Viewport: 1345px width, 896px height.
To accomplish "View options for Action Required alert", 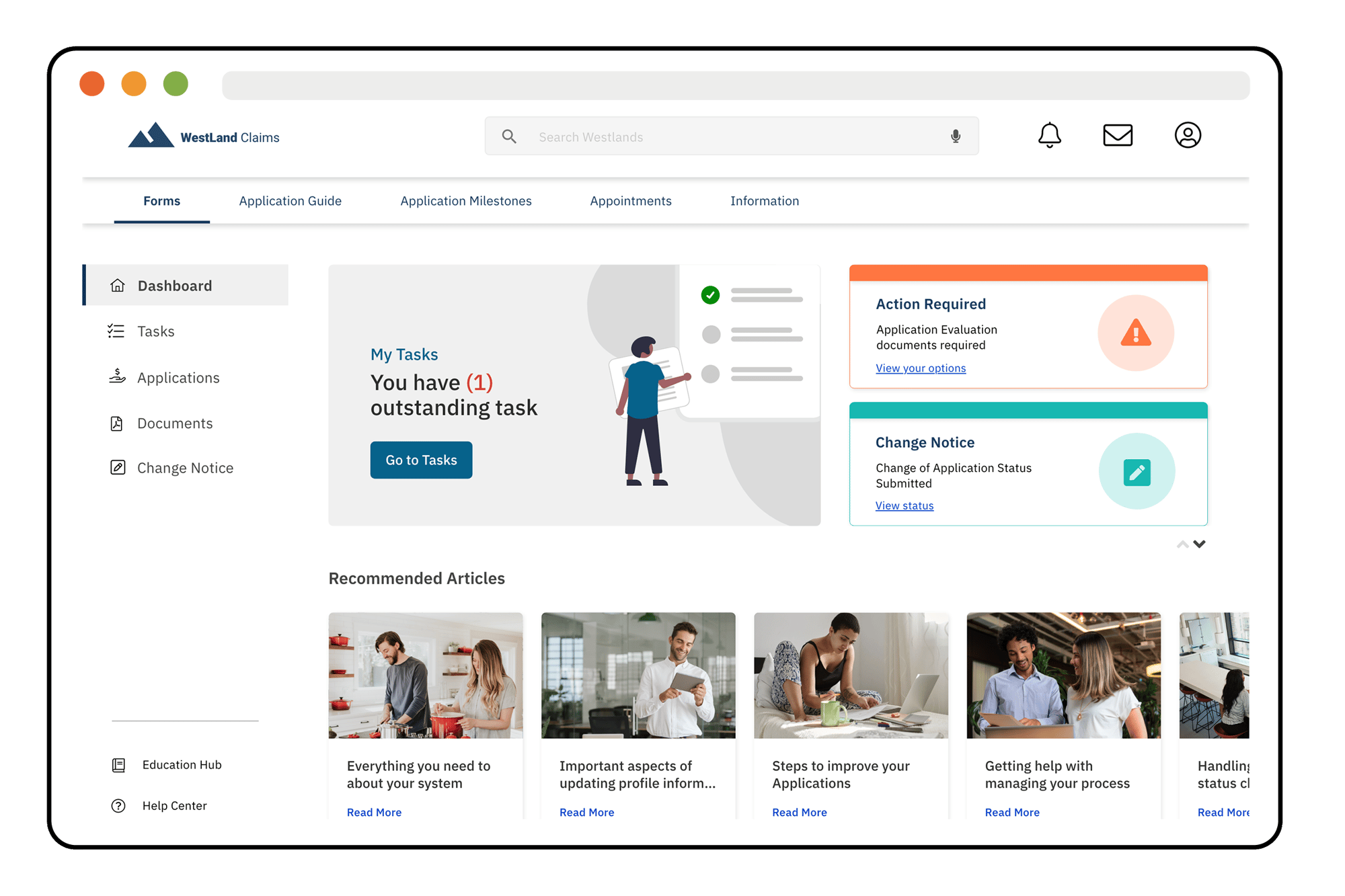I will pyautogui.click(x=920, y=368).
